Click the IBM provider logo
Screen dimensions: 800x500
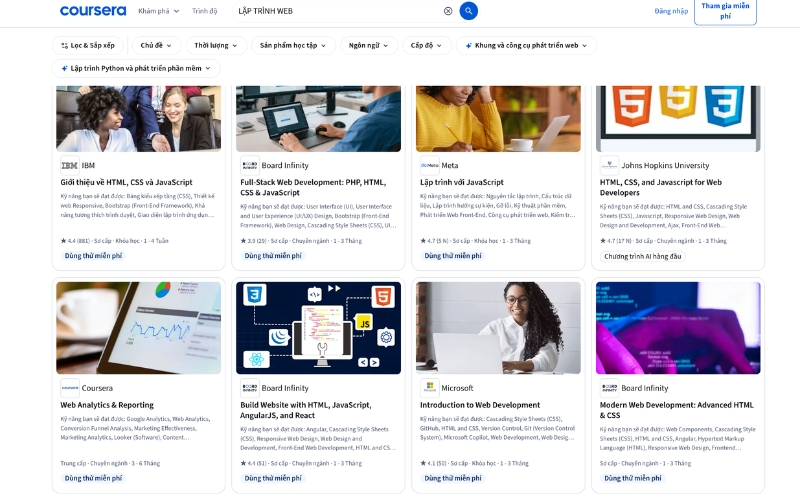[69, 165]
